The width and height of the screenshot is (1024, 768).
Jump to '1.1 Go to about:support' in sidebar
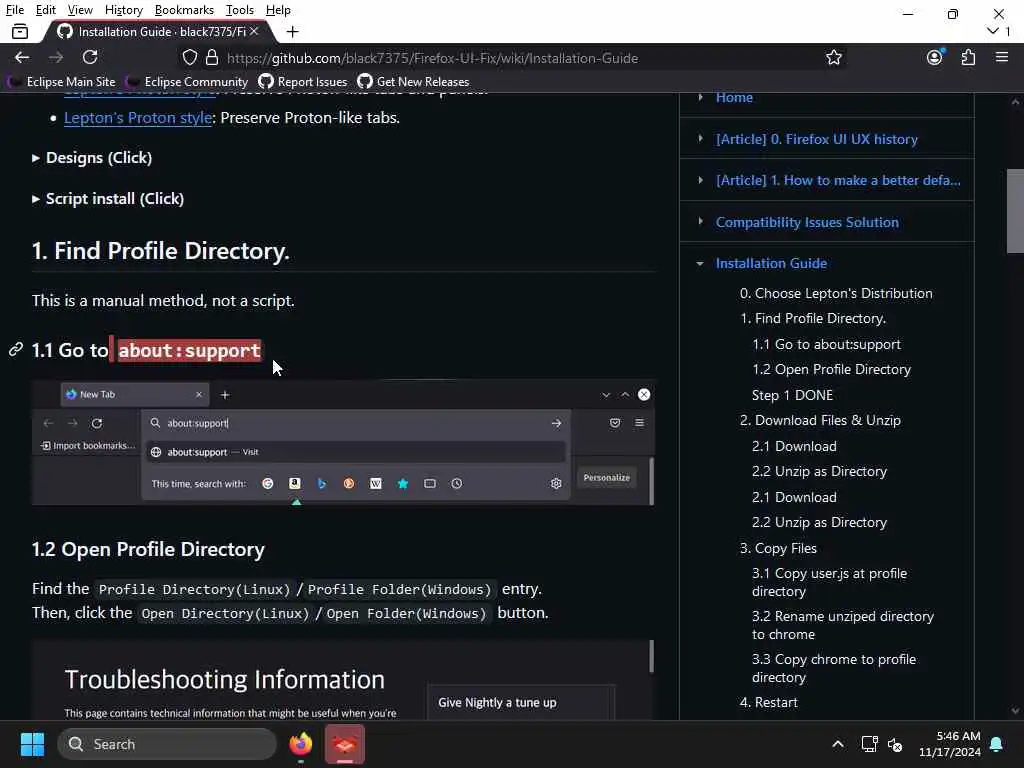click(826, 344)
